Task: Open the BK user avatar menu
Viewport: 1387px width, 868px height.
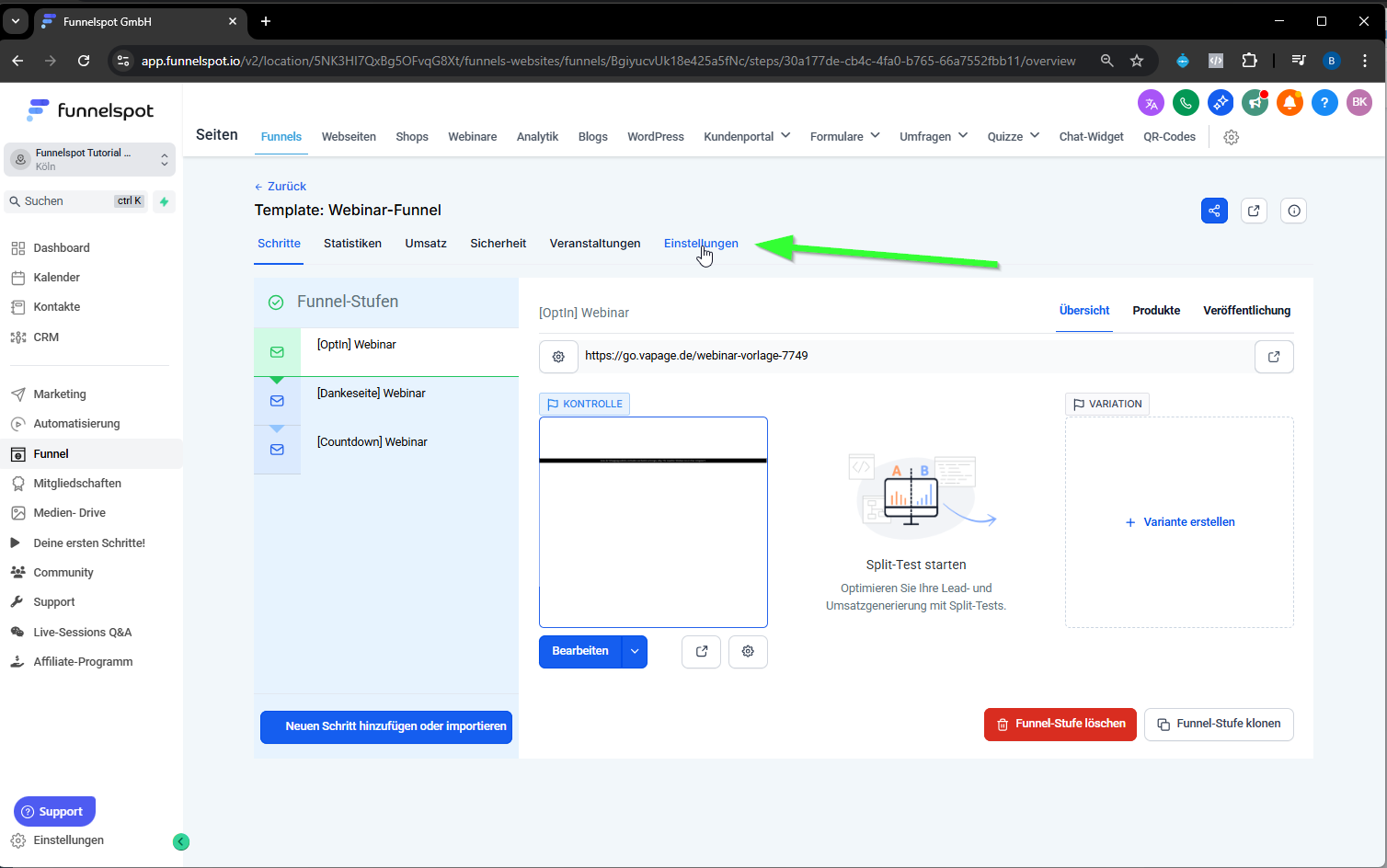Action: (x=1359, y=103)
